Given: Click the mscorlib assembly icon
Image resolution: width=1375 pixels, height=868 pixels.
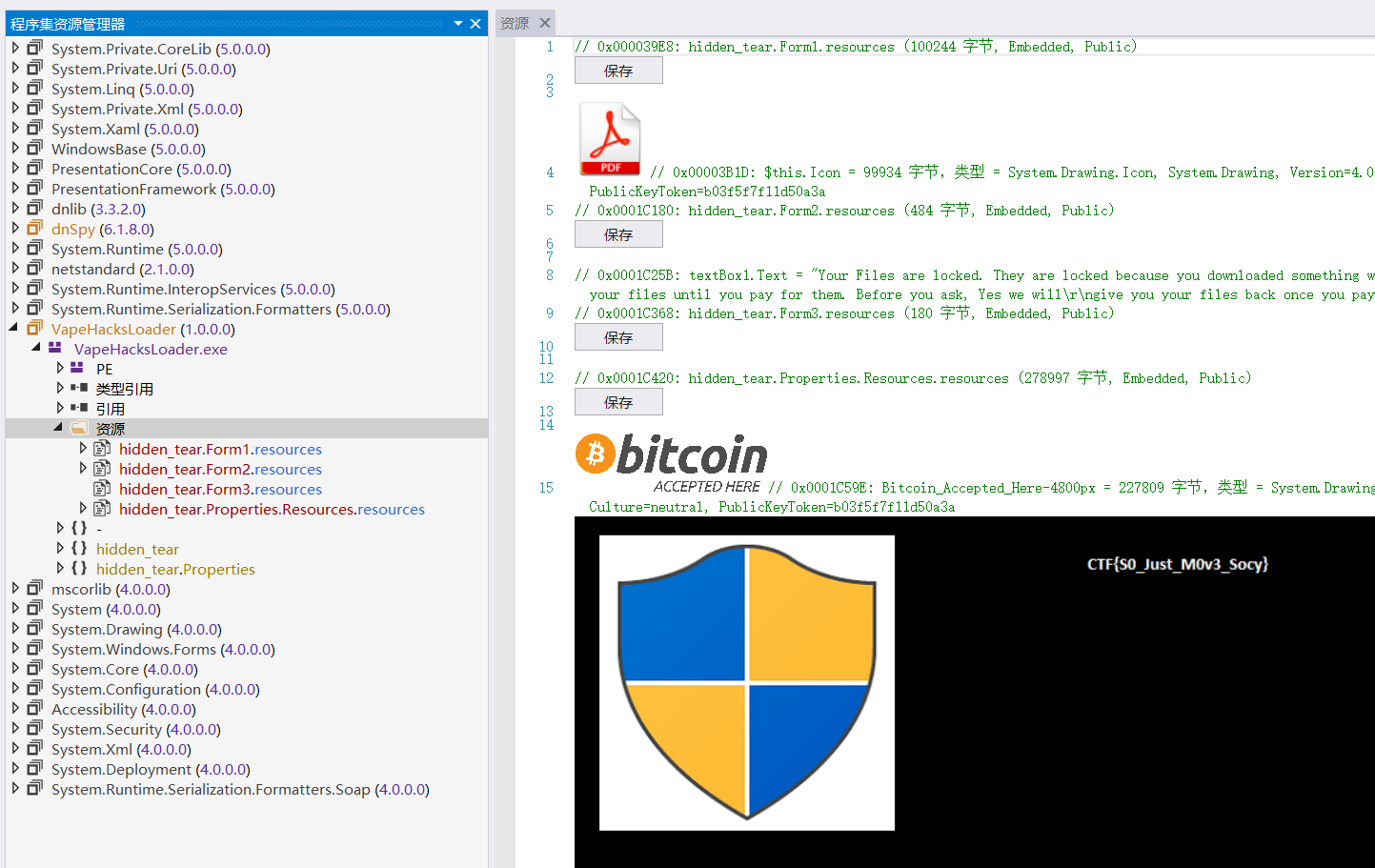Looking at the screenshot, I should point(34,588).
